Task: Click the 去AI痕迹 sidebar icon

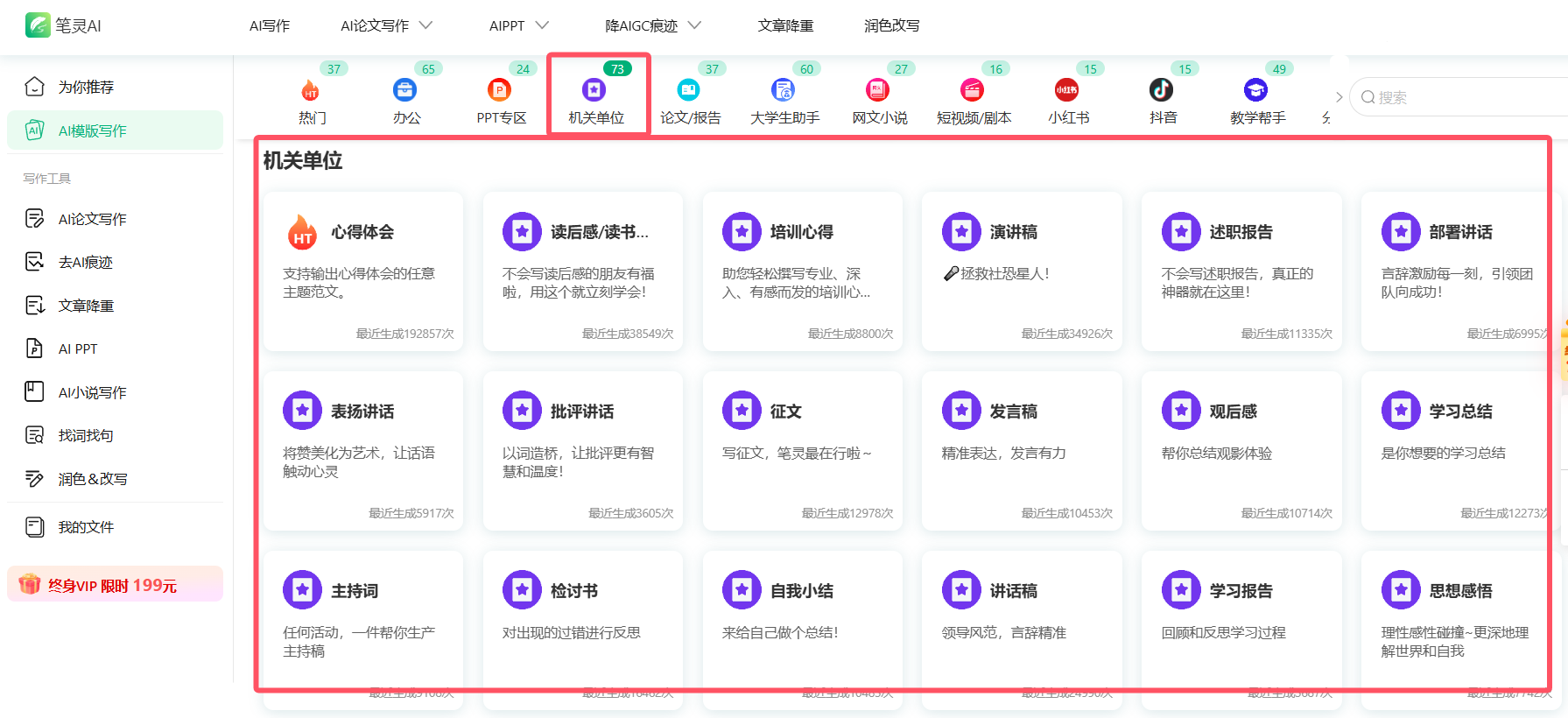Action: pyautogui.click(x=34, y=262)
